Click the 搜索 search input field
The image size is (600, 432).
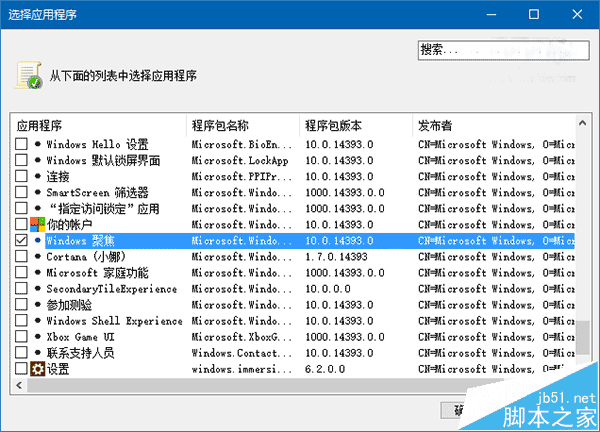pyautogui.click(x=503, y=50)
